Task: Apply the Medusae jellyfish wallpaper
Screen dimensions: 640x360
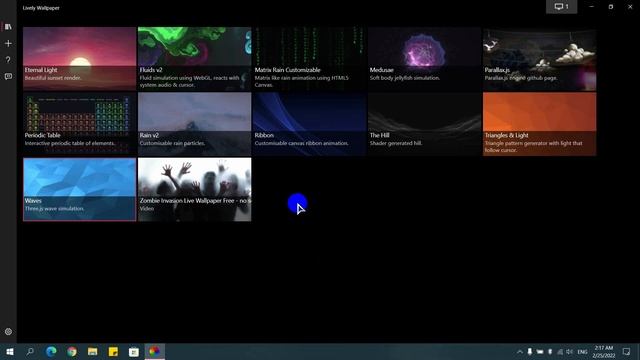Action: tap(424, 59)
